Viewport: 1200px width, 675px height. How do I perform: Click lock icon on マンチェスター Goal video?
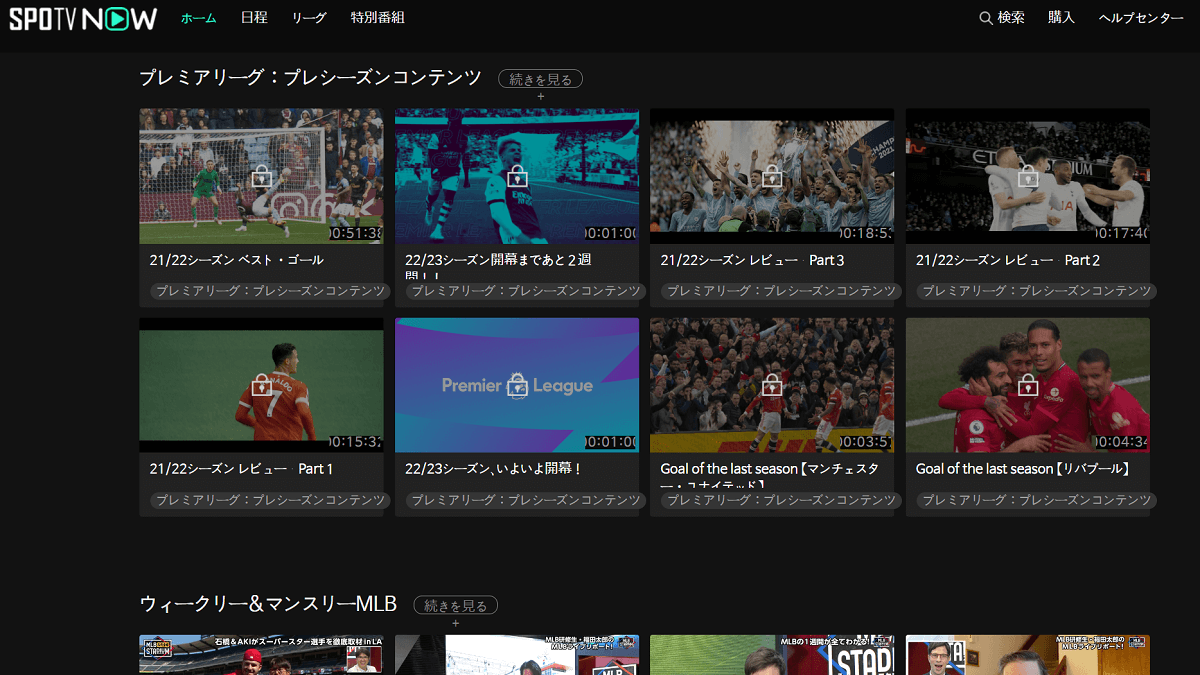click(772, 385)
